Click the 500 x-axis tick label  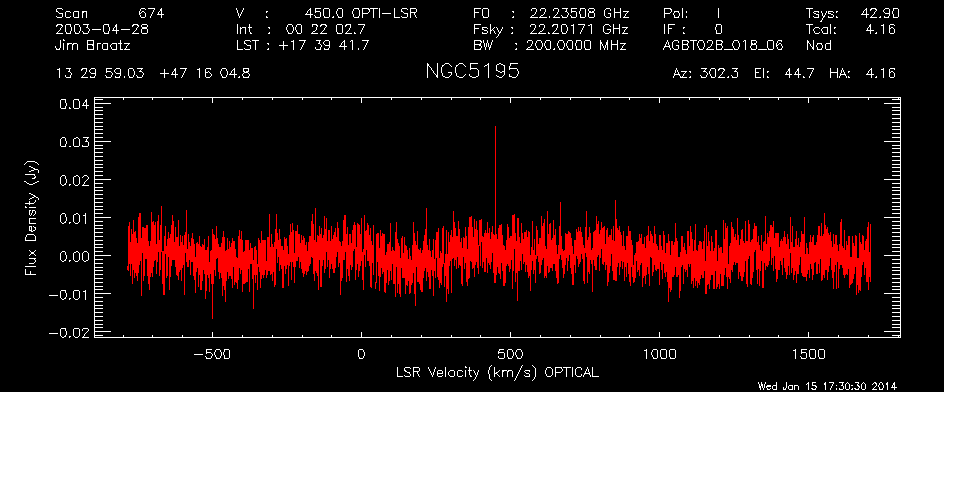click(510, 354)
